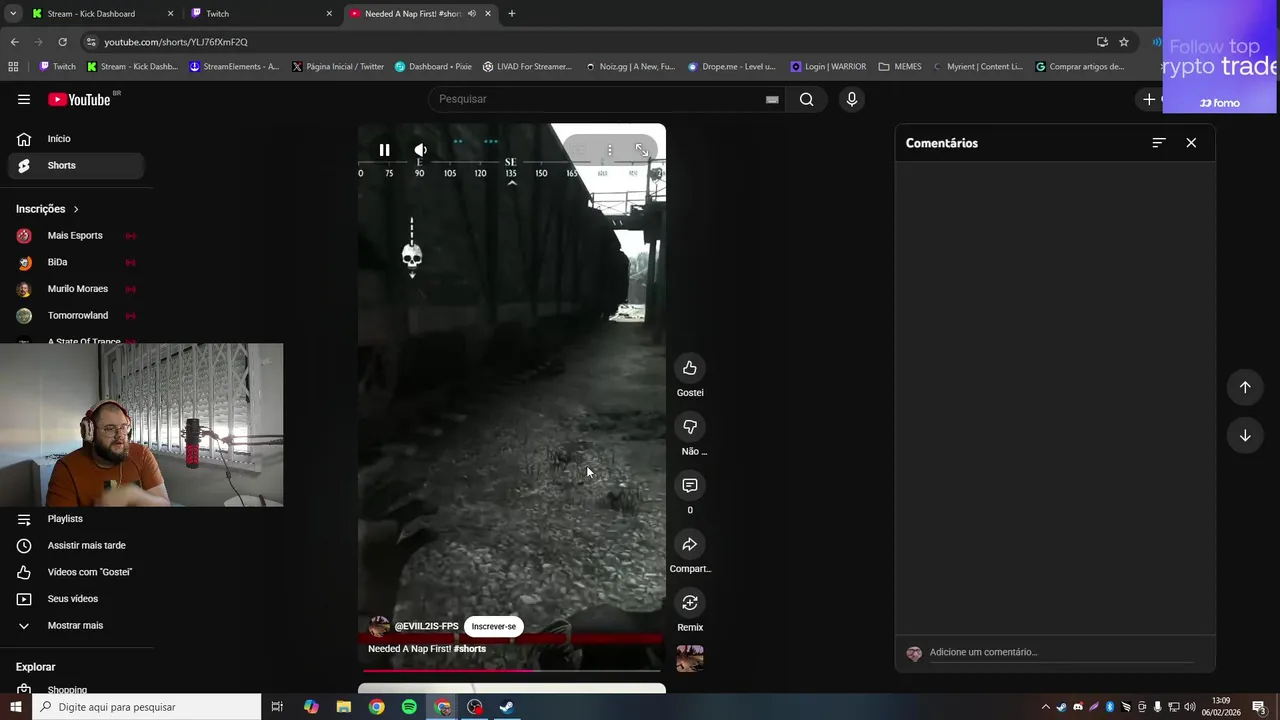This screenshot has width=1280, height=720.
Task: Open the volume tray control
Action: (x=1190, y=707)
